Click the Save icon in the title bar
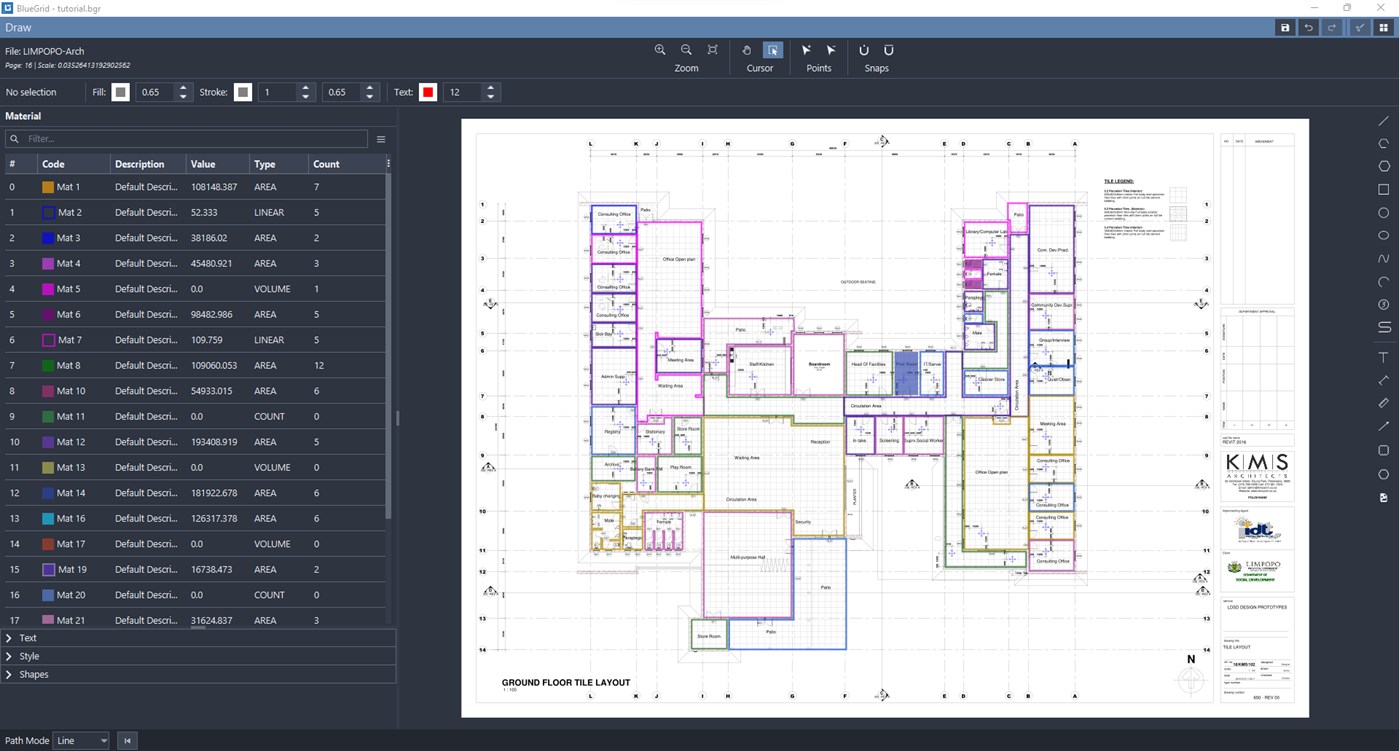Image resolution: width=1399 pixels, height=751 pixels. 1285,27
